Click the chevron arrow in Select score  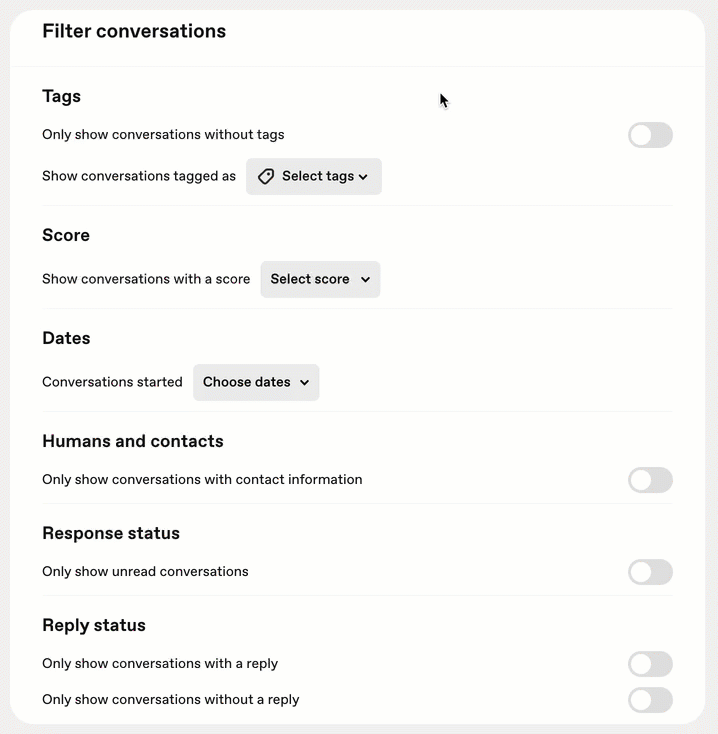[366, 279]
